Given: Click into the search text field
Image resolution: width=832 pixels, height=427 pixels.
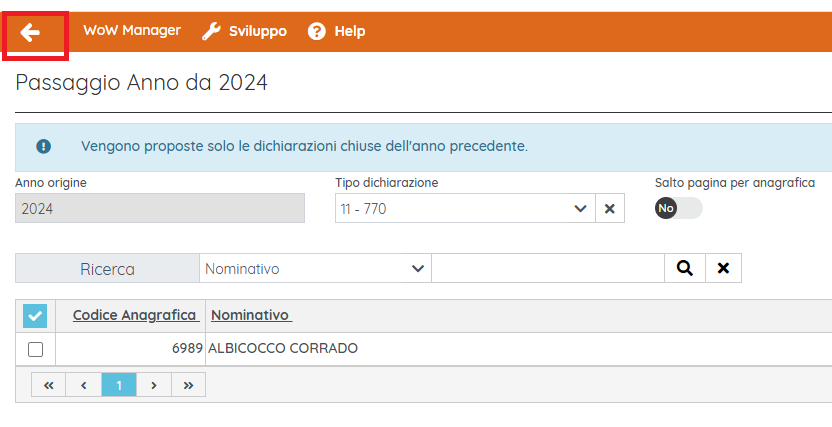Looking at the screenshot, I should point(548,268).
